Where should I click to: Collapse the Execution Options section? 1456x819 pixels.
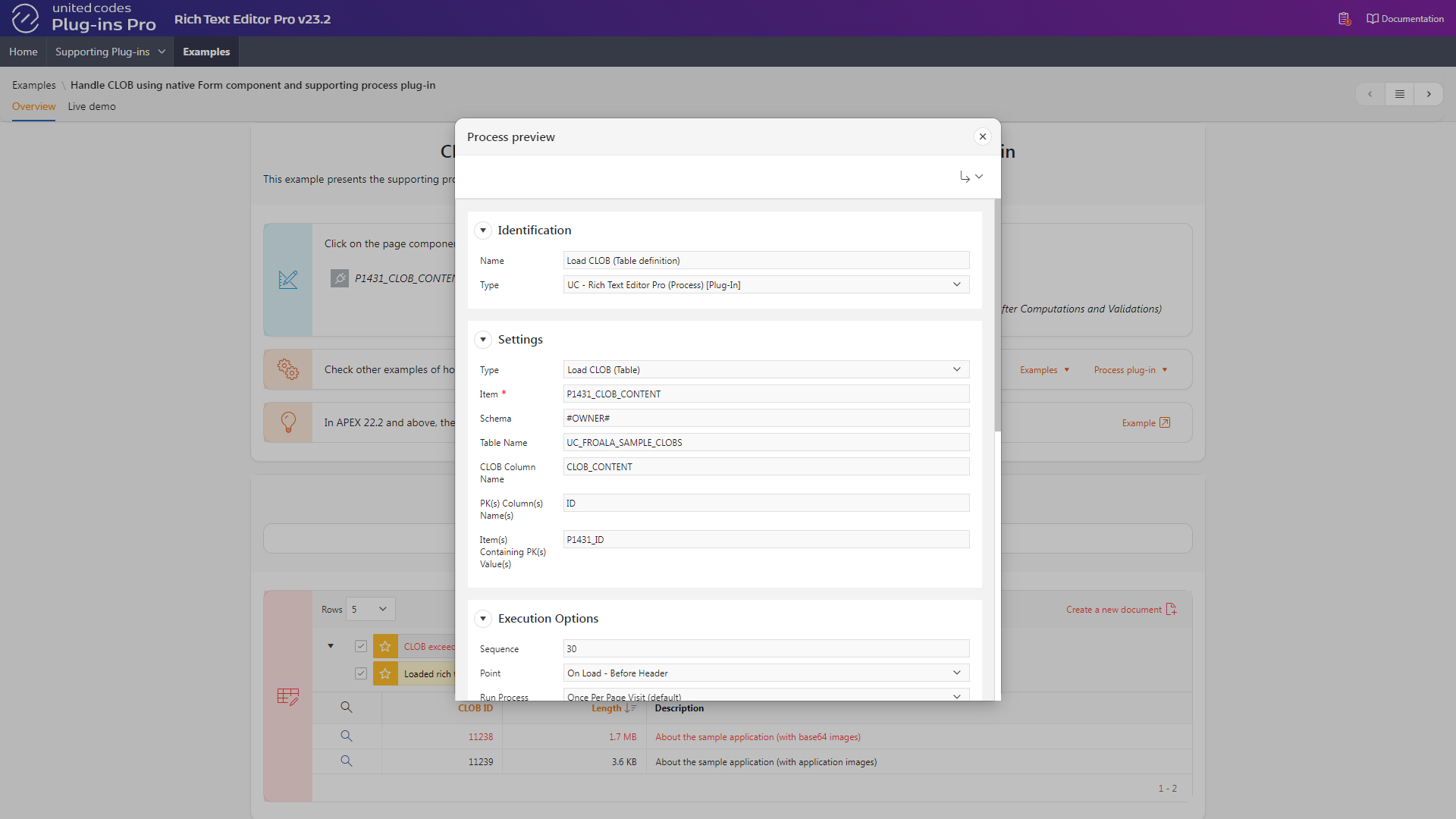click(x=483, y=619)
